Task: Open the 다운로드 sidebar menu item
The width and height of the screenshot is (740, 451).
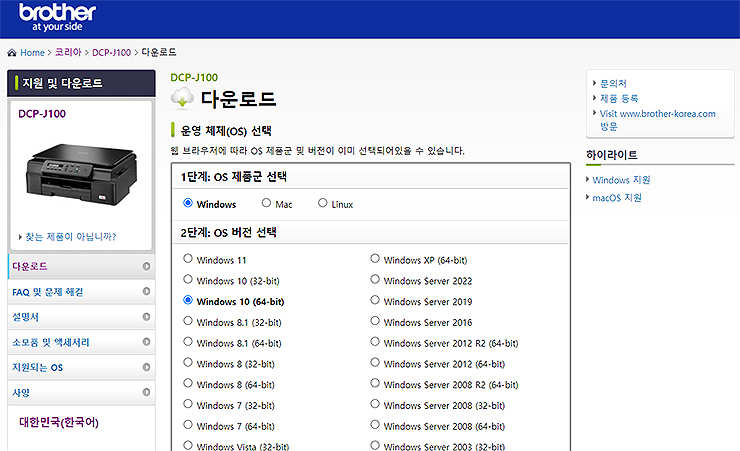Action: point(82,267)
